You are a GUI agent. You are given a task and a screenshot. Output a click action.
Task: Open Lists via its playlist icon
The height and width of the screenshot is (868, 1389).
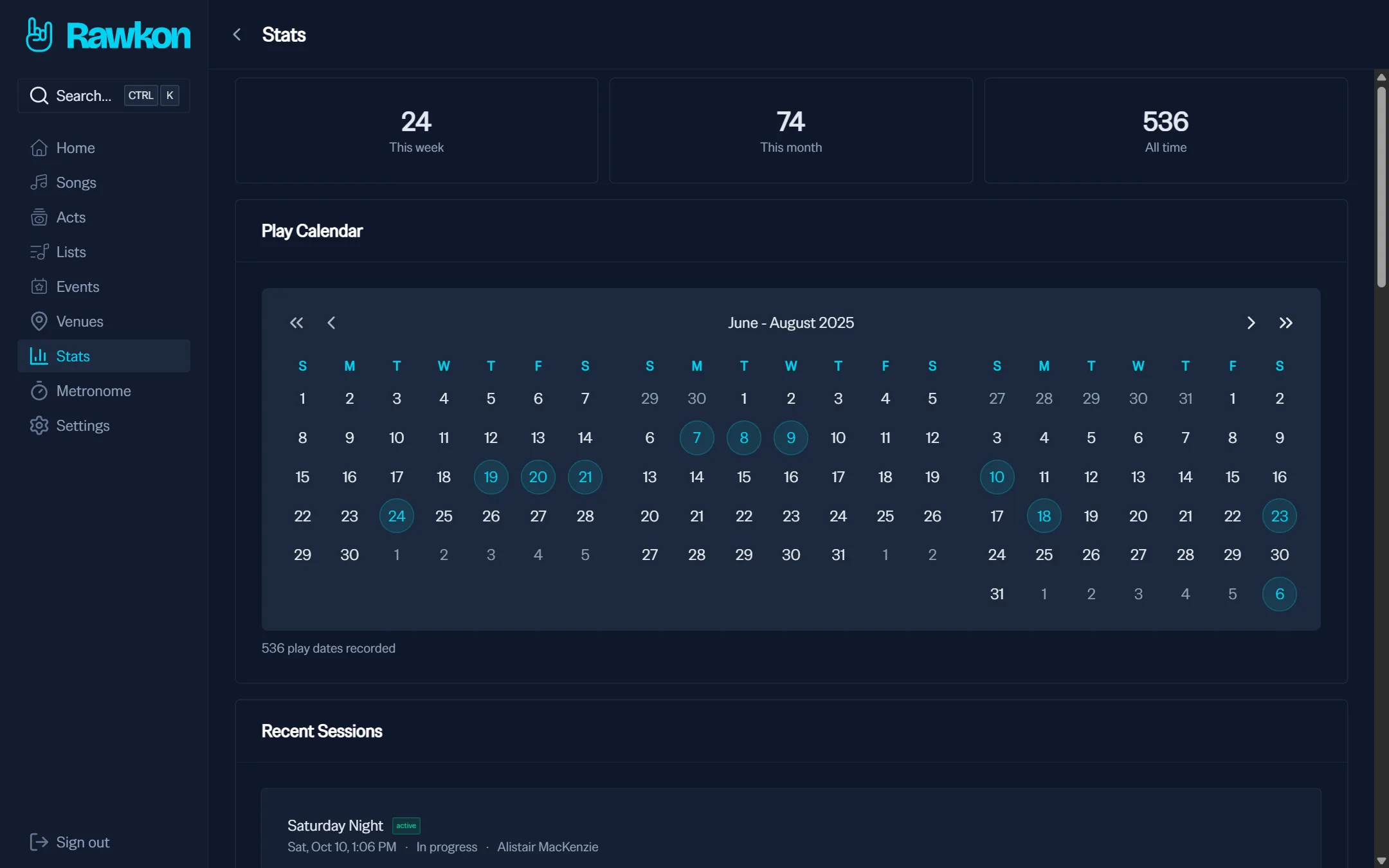(x=39, y=252)
